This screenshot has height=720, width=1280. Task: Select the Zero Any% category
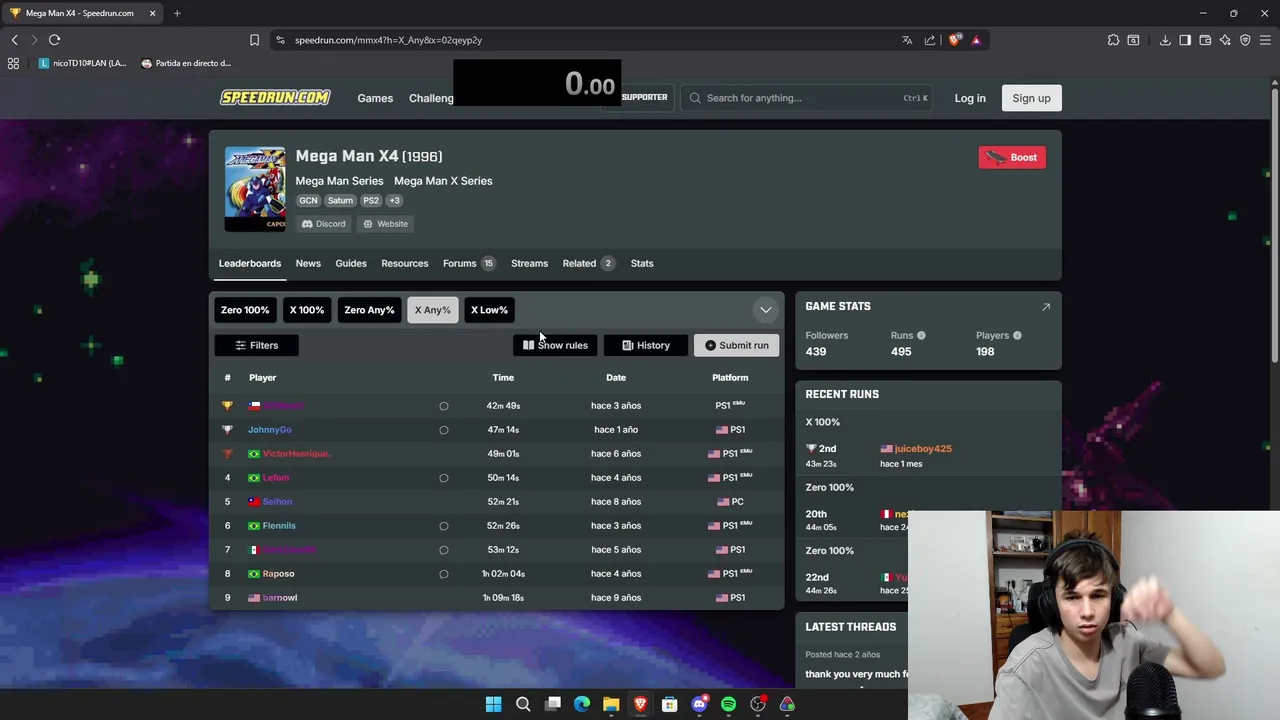point(369,310)
